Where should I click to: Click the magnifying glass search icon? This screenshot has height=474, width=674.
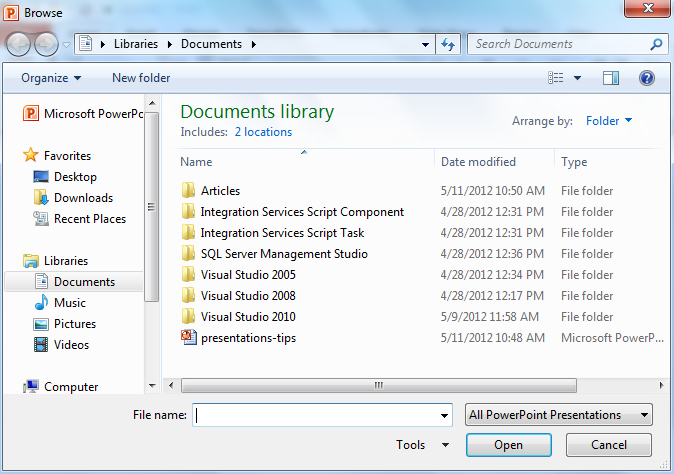pyautogui.click(x=656, y=44)
